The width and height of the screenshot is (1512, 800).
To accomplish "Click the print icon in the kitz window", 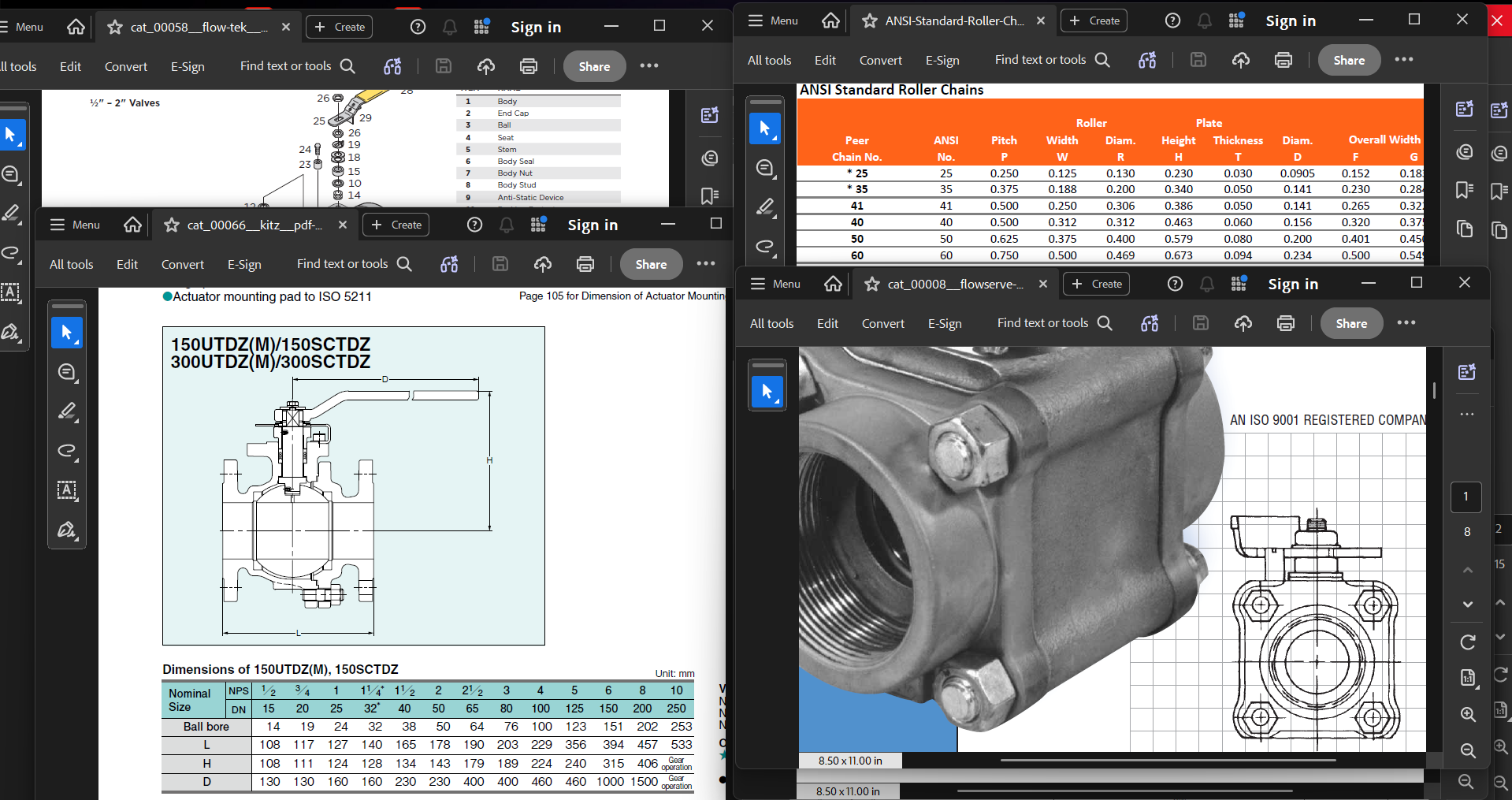I will click(585, 264).
